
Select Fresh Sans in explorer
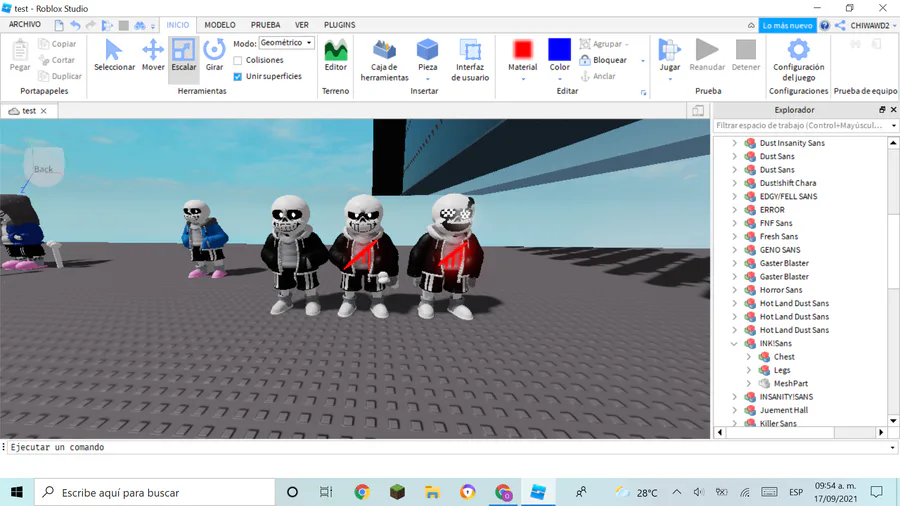pyautogui.click(x=779, y=236)
